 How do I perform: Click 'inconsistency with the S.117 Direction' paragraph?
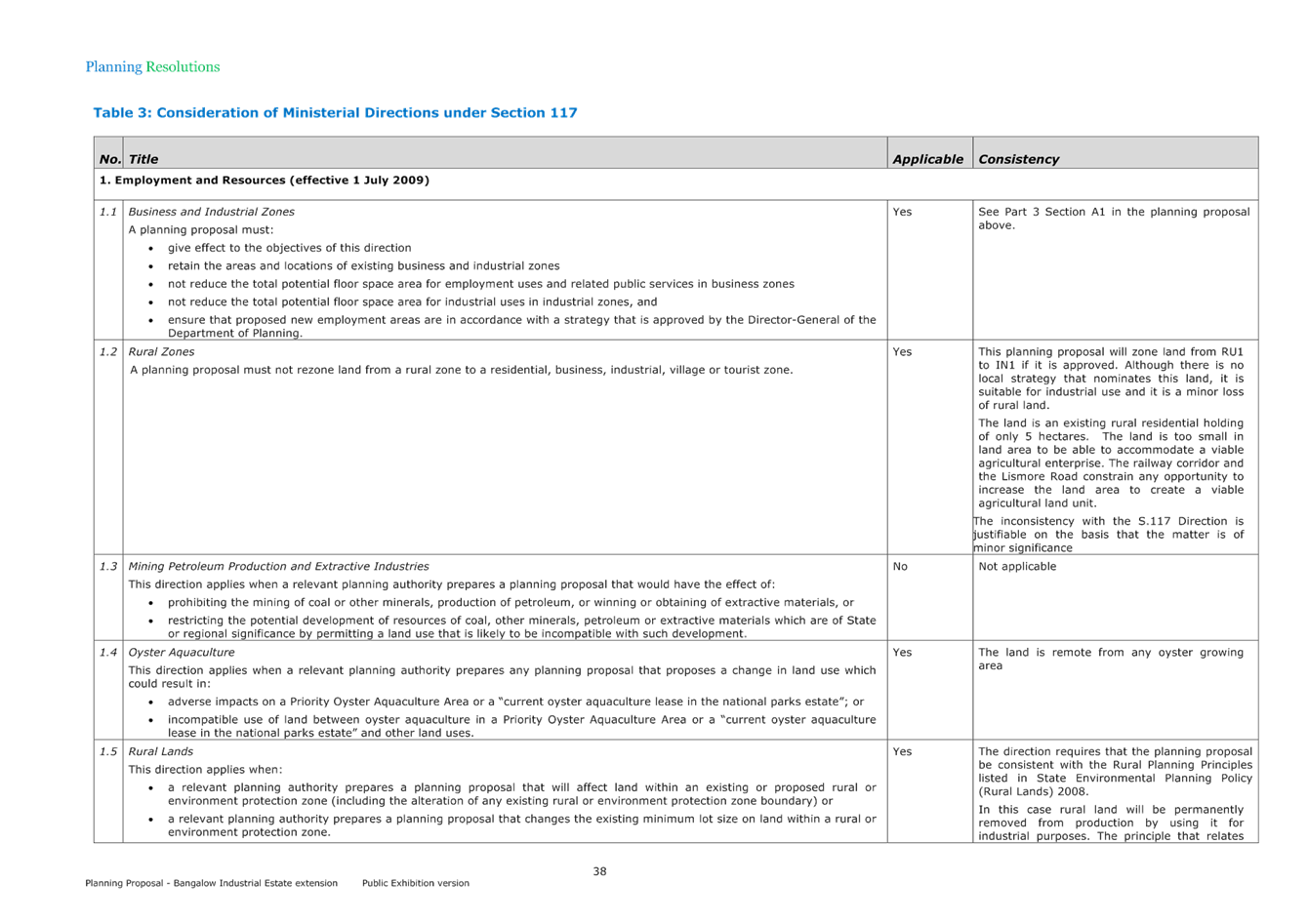(1109, 535)
